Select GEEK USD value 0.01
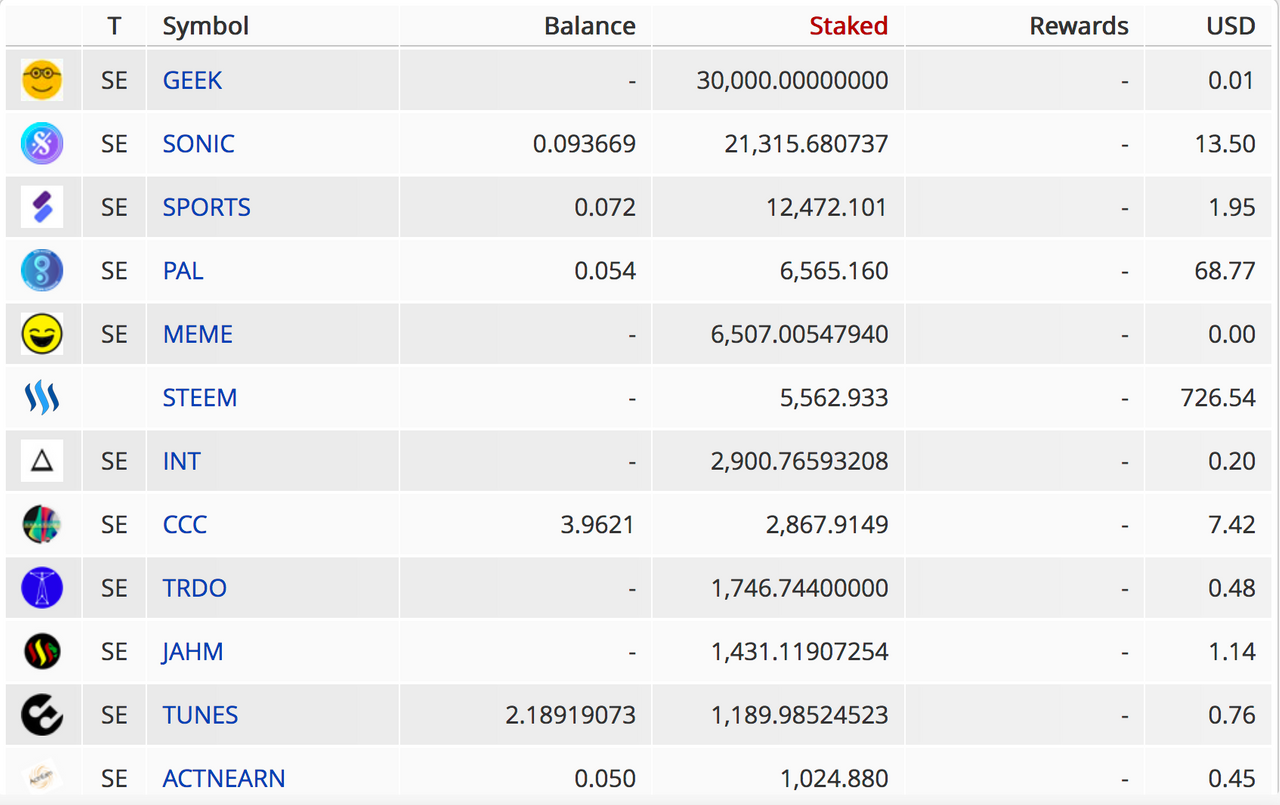Image resolution: width=1280 pixels, height=805 pixels. coord(1232,80)
